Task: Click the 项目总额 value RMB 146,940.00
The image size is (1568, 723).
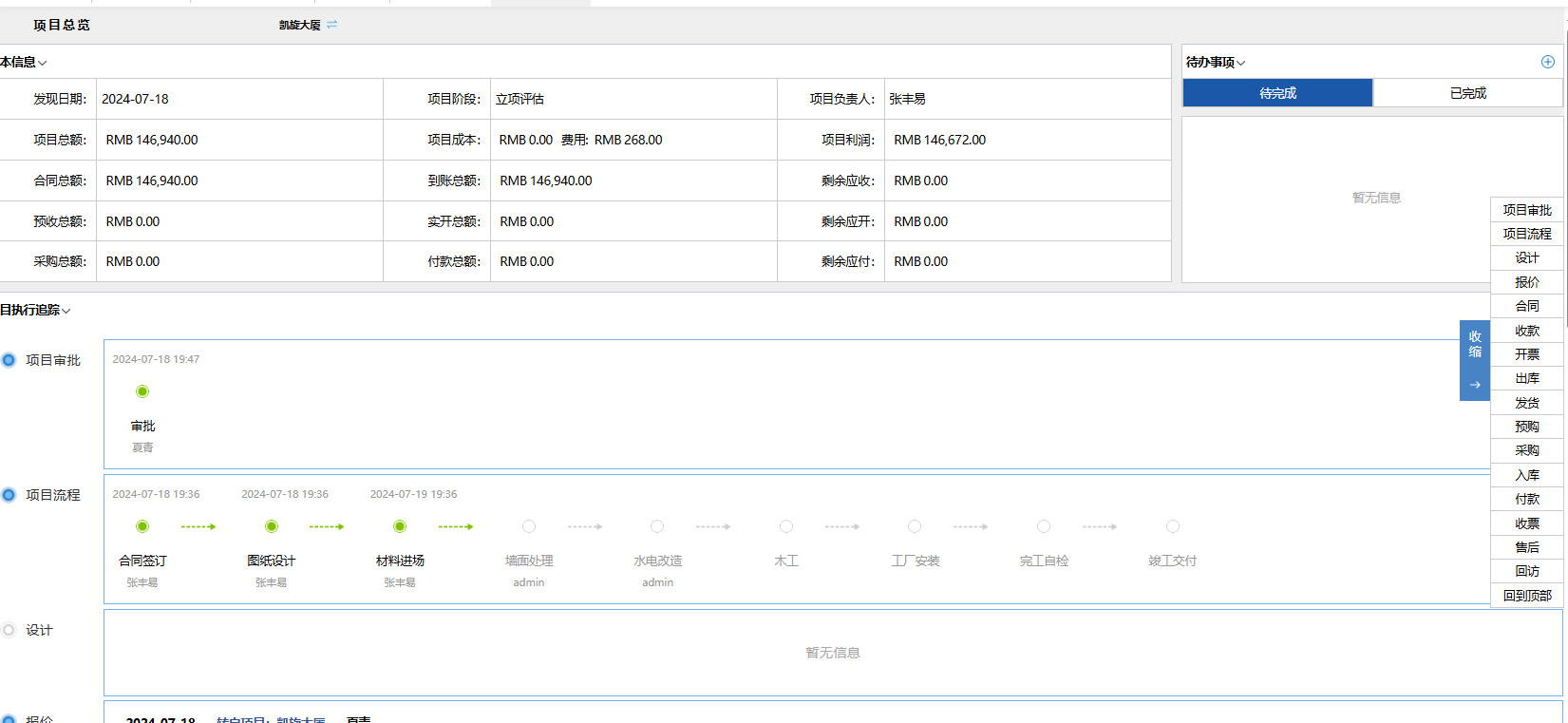Action: pyautogui.click(x=152, y=140)
